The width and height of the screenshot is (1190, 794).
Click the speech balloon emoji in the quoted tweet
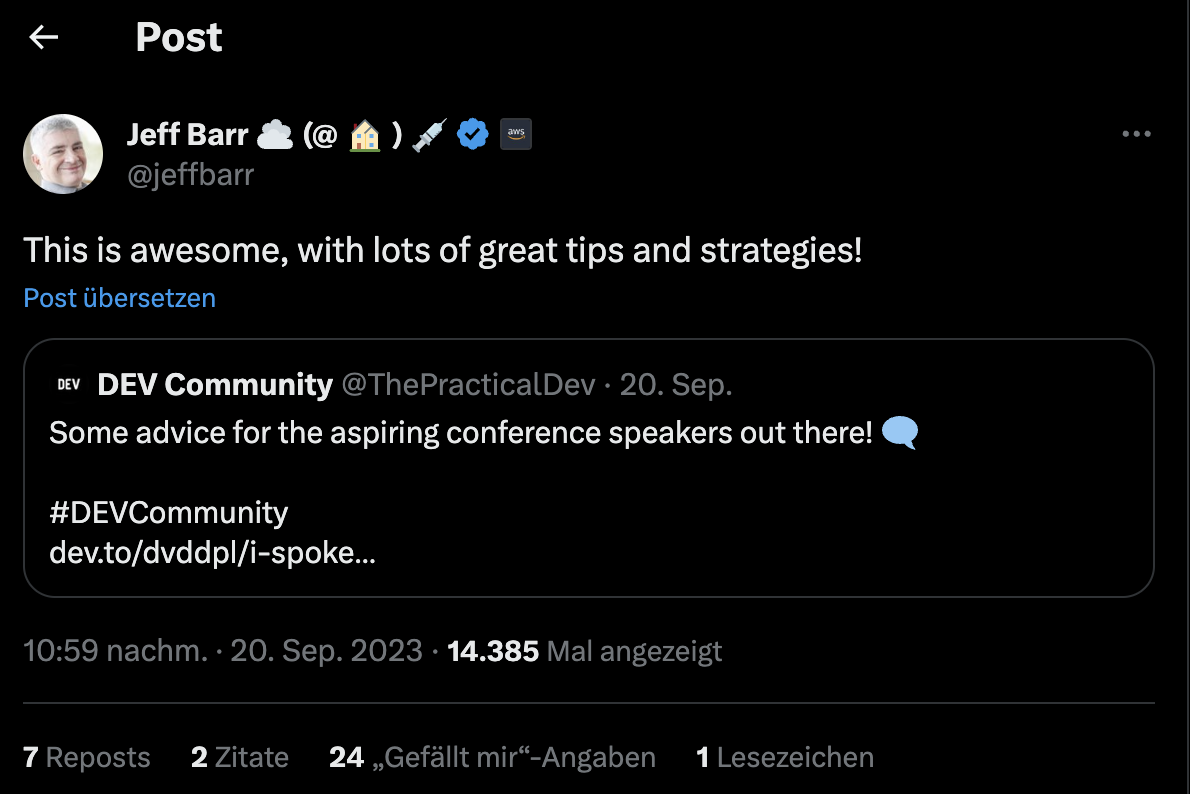(900, 432)
